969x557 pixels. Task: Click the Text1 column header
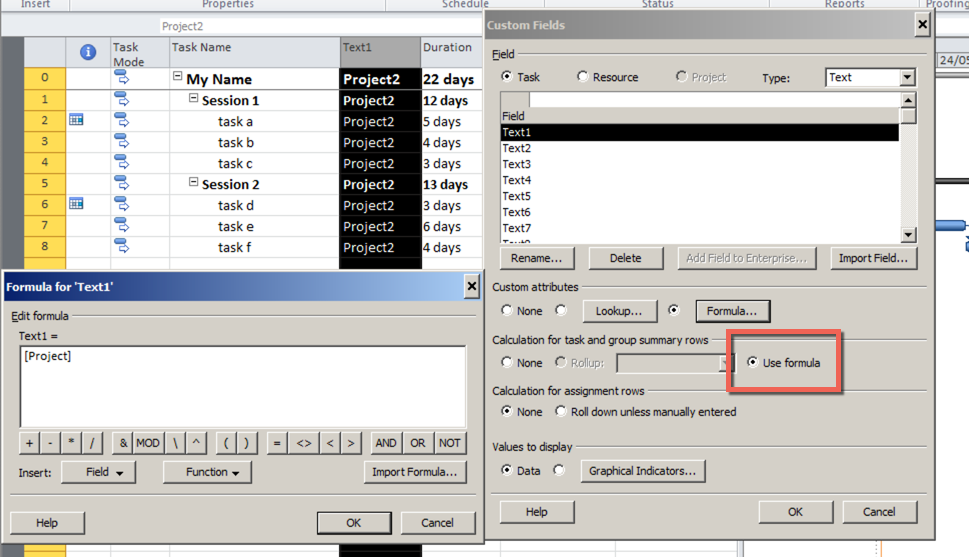point(380,53)
